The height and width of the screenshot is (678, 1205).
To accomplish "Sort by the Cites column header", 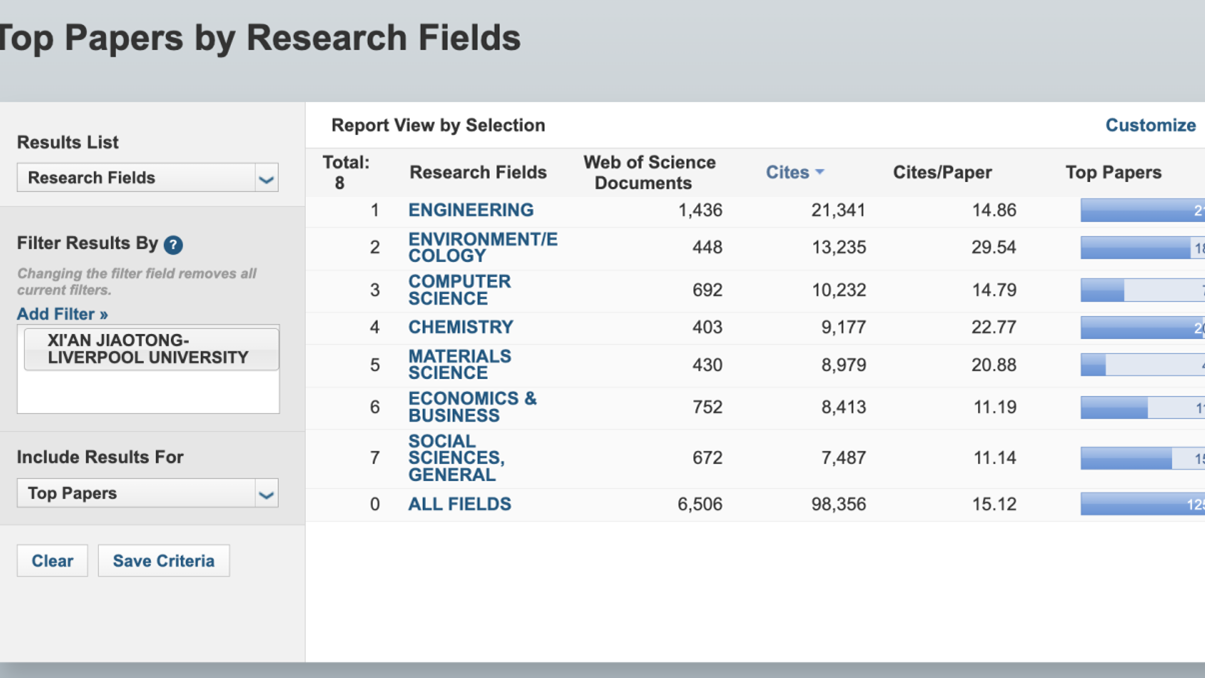I will pos(787,173).
